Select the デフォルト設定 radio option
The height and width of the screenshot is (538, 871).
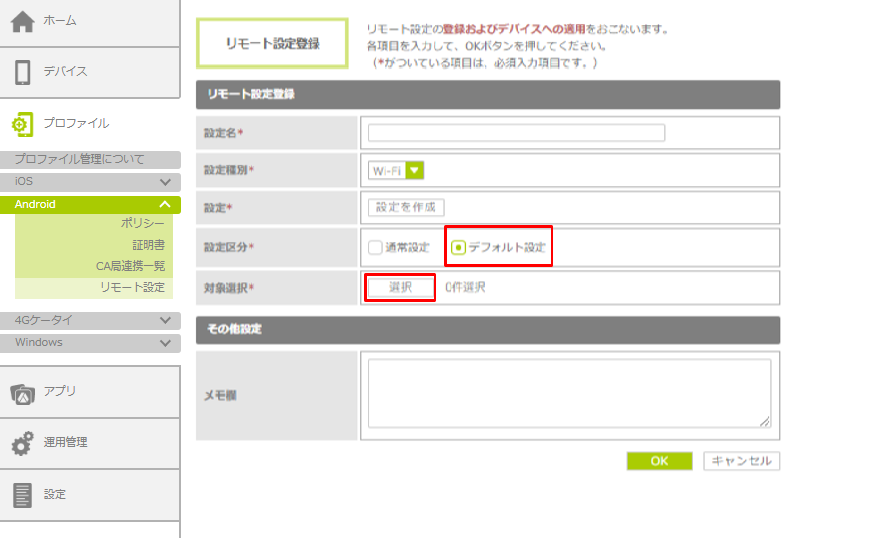[x=458, y=247]
